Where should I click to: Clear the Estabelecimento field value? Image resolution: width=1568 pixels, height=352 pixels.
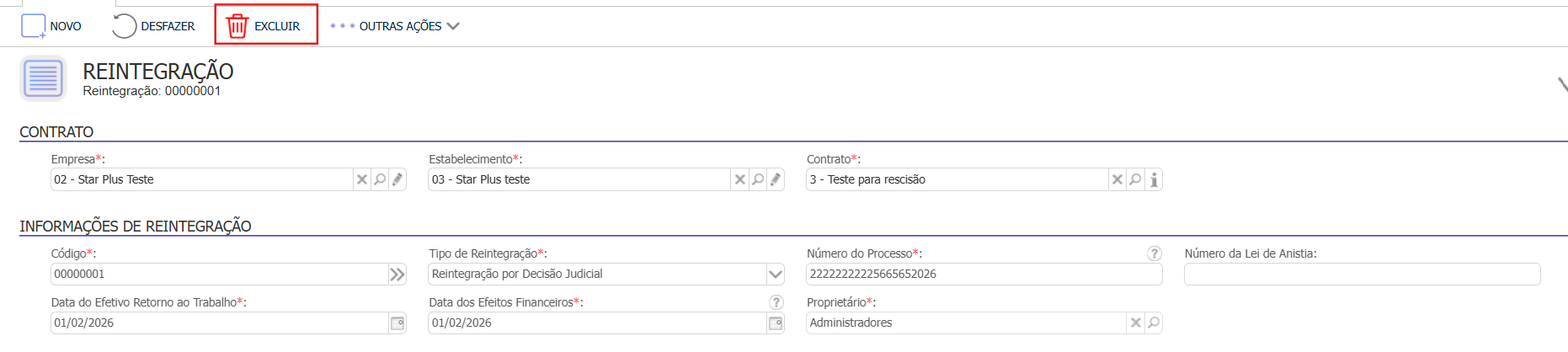pos(740,179)
